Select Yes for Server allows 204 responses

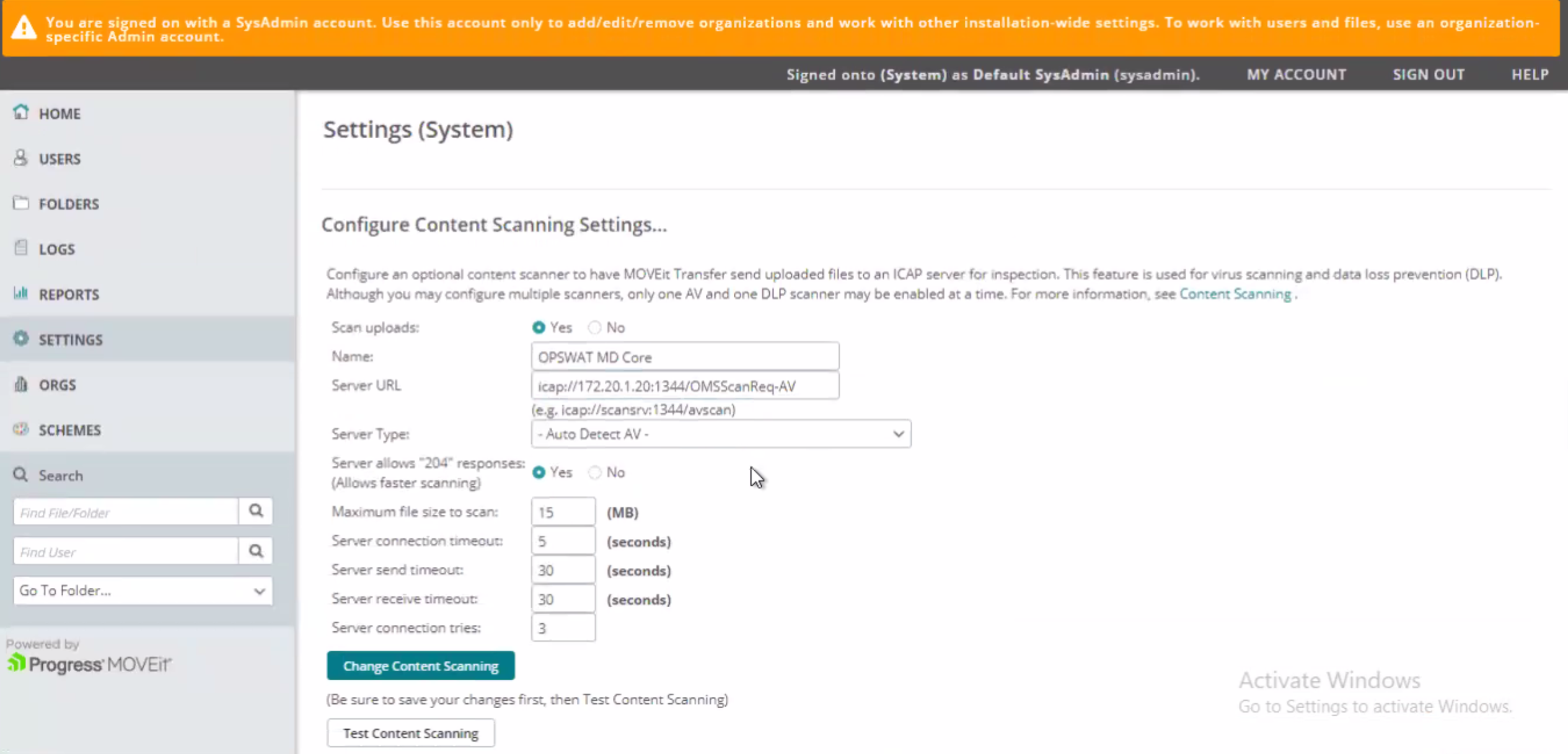[539, 472]
